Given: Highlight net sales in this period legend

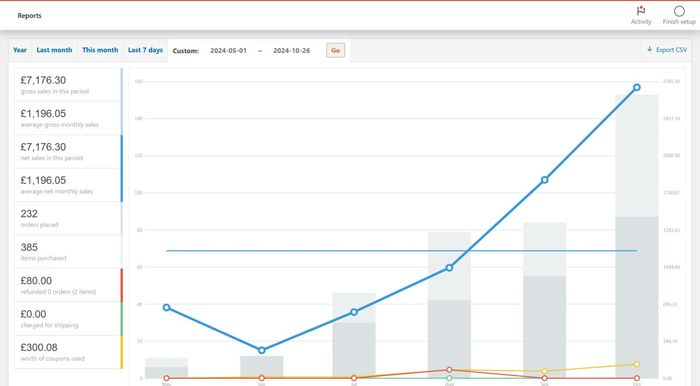Looking at the screenshot, I should point(68,151).
